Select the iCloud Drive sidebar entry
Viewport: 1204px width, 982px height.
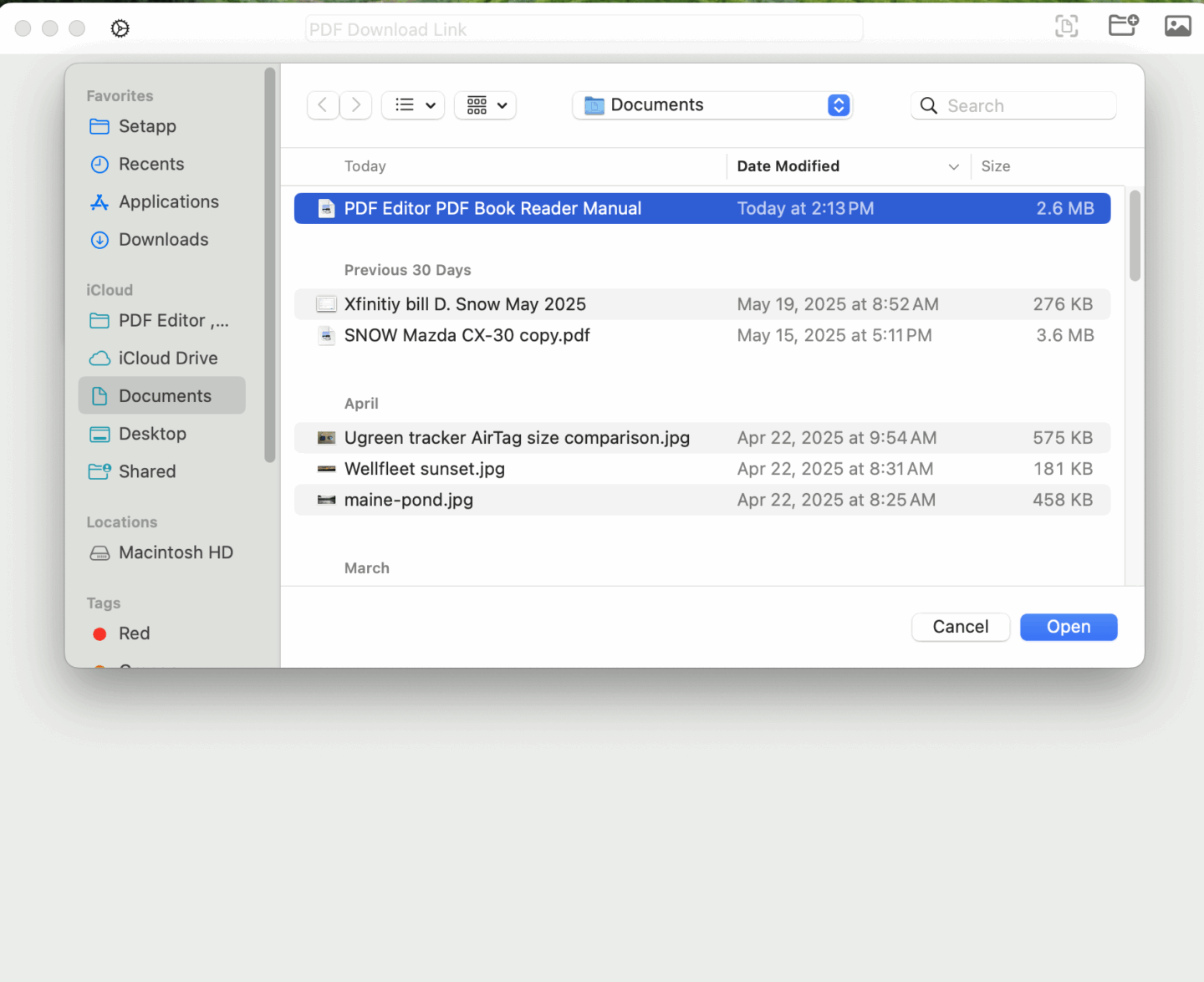tap(166, 358)
